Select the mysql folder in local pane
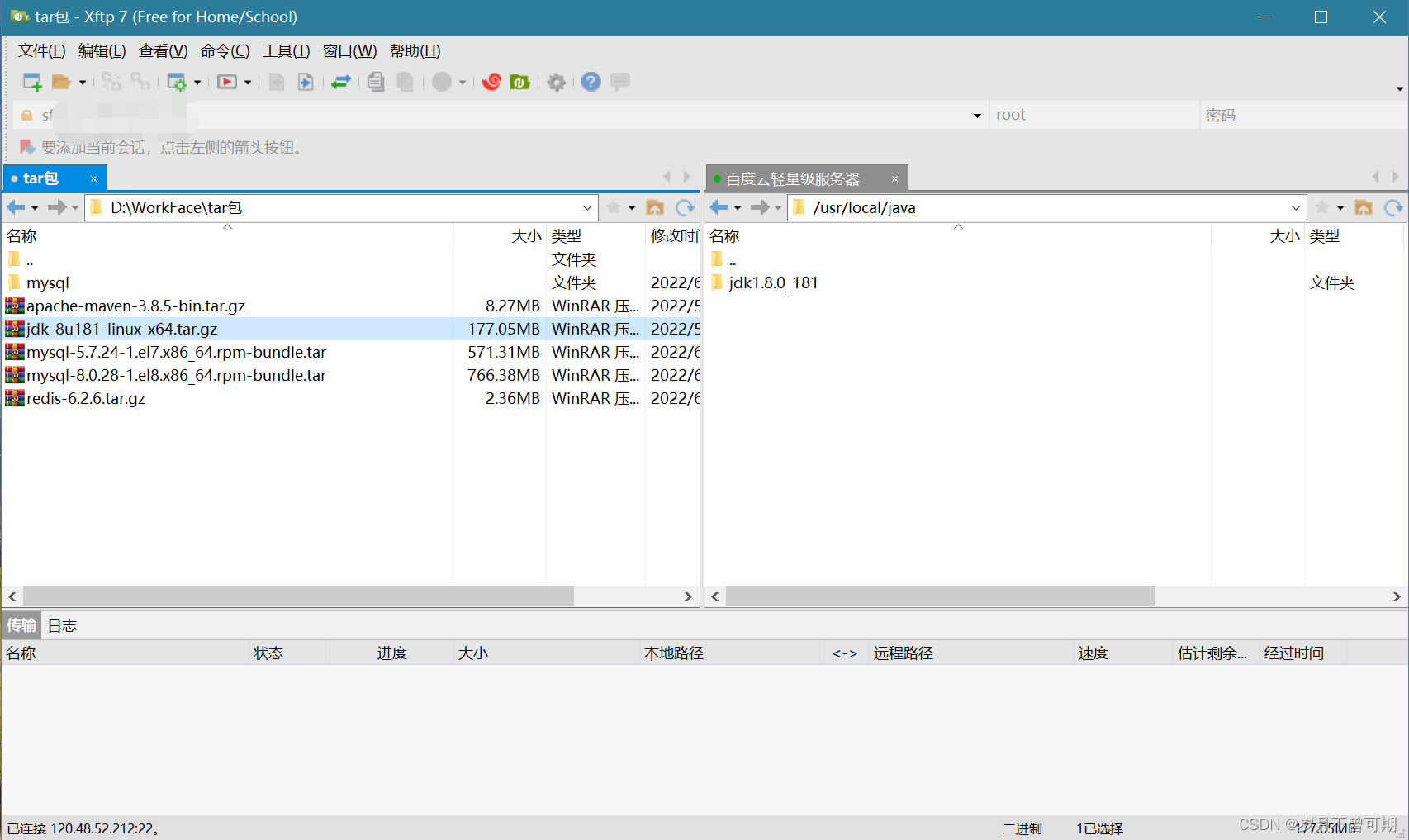Viewport: 1409px width, 840px height. [48, 283]
